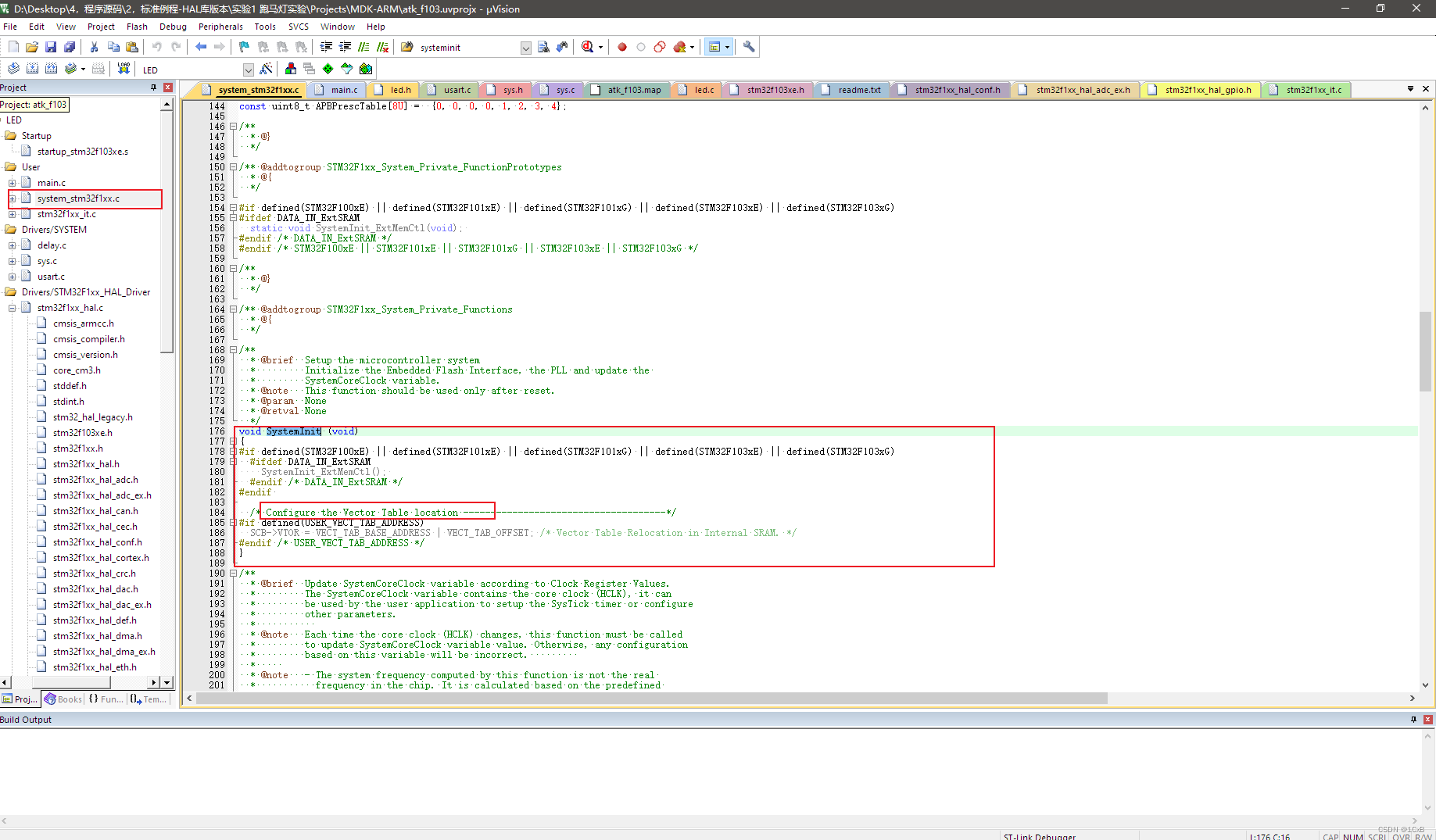Open the File menu

point(10,27)
